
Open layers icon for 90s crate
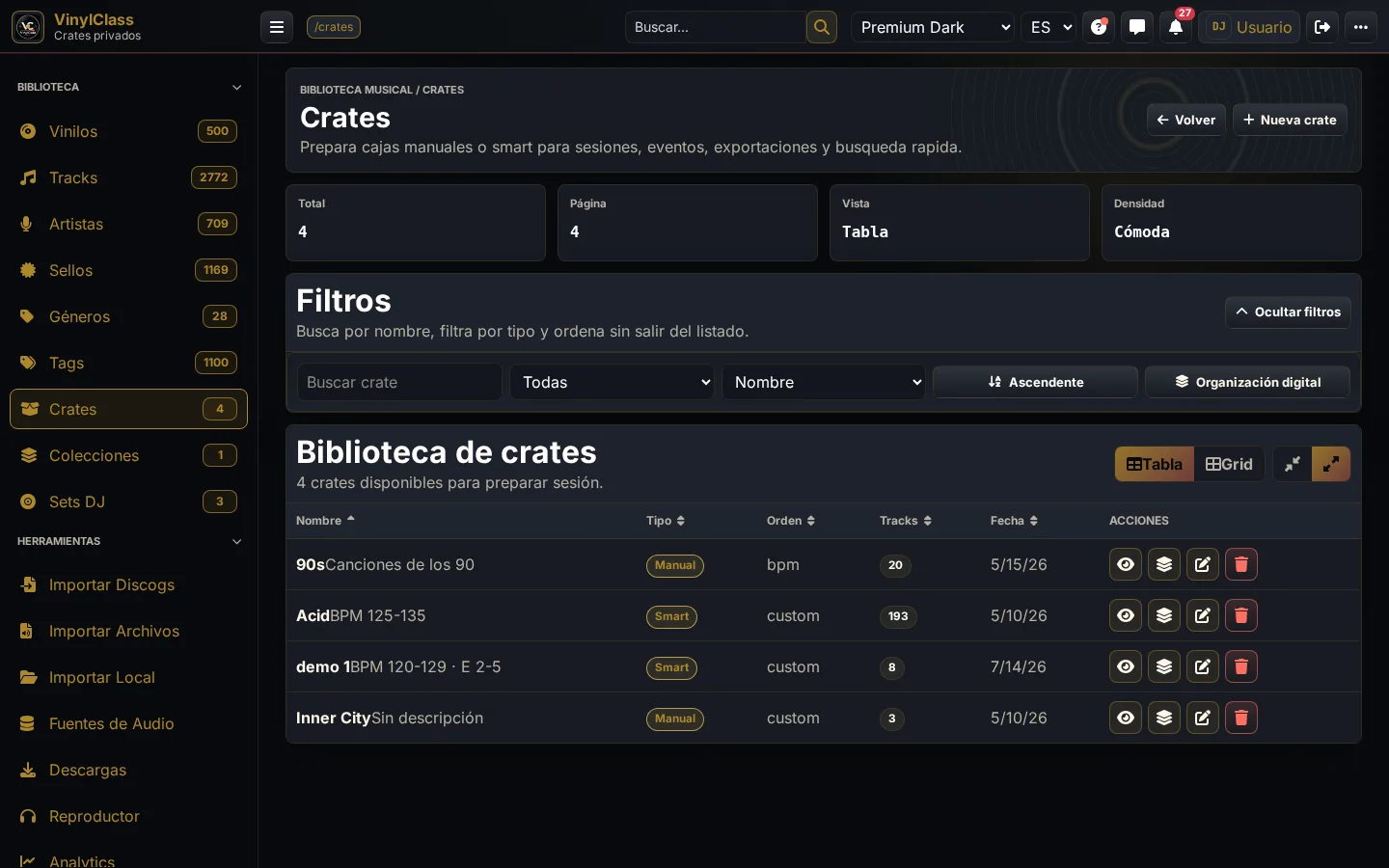coord(1164,564)
